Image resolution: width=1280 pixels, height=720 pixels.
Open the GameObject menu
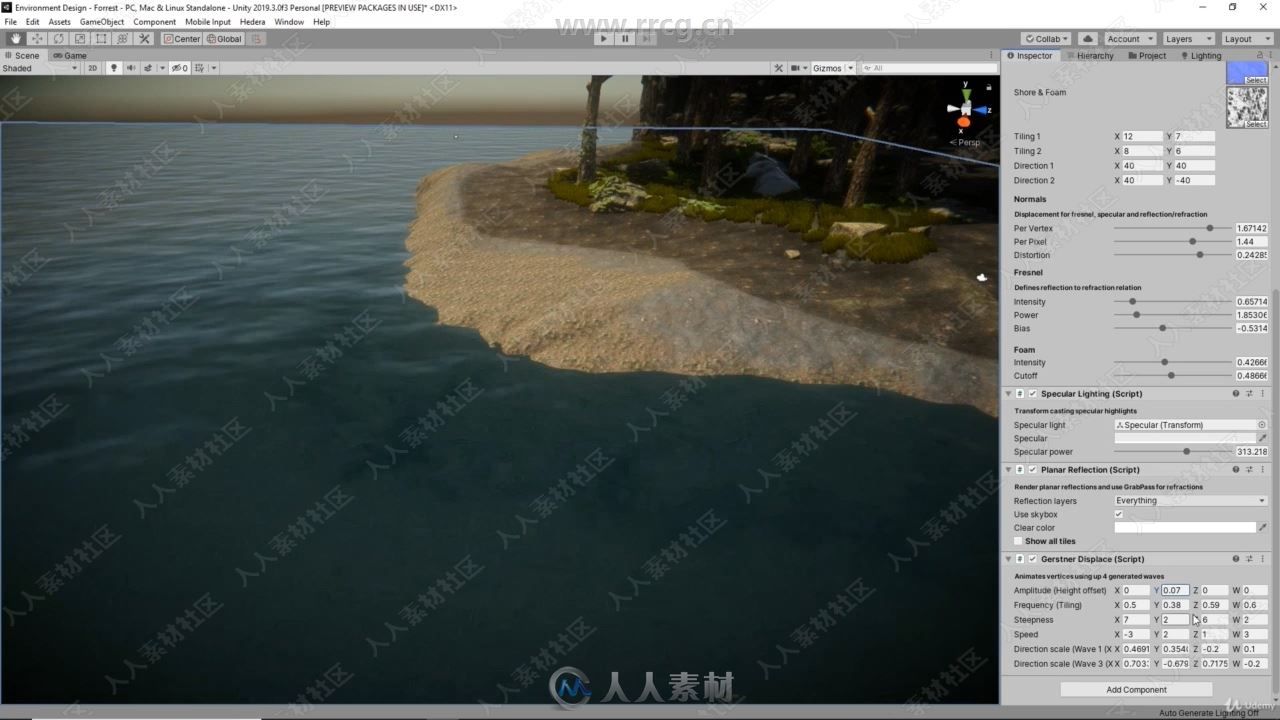(x=102, y=21)
